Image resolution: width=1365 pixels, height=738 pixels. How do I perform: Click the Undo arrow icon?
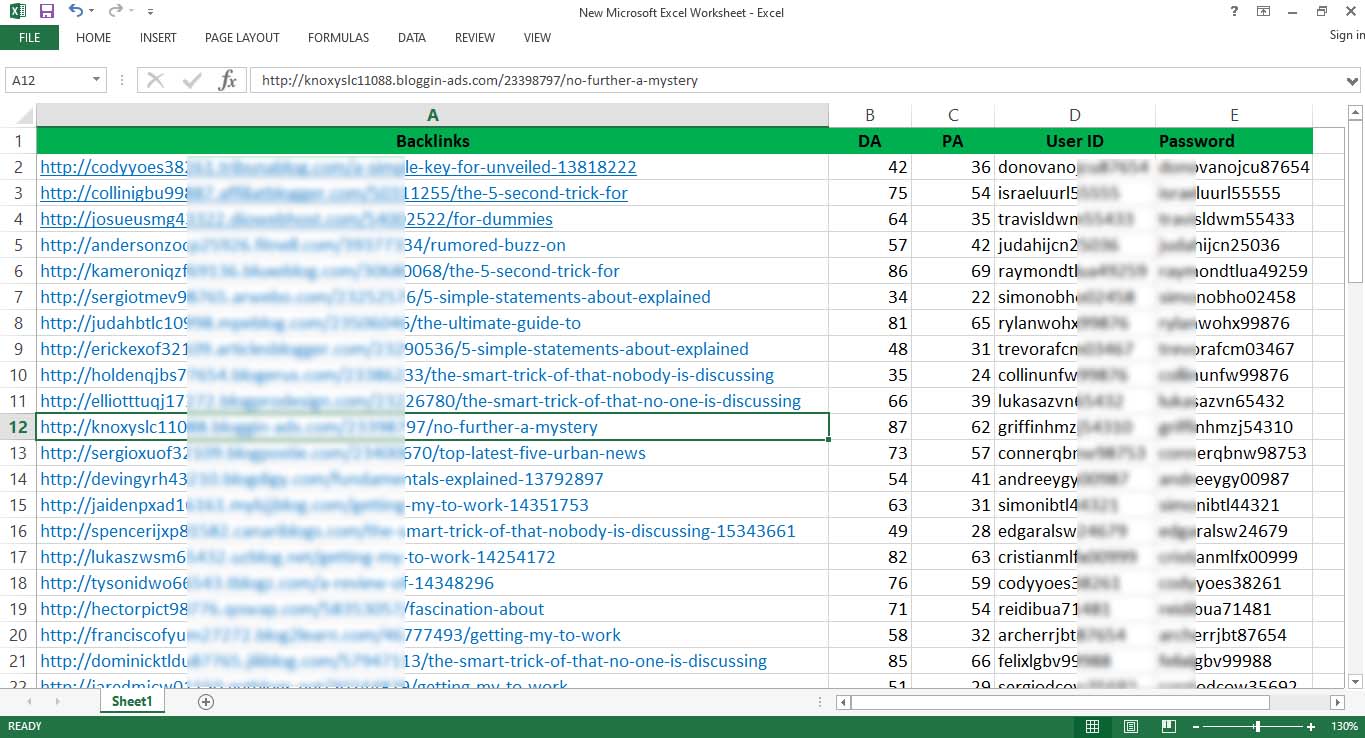coord(76,12)
